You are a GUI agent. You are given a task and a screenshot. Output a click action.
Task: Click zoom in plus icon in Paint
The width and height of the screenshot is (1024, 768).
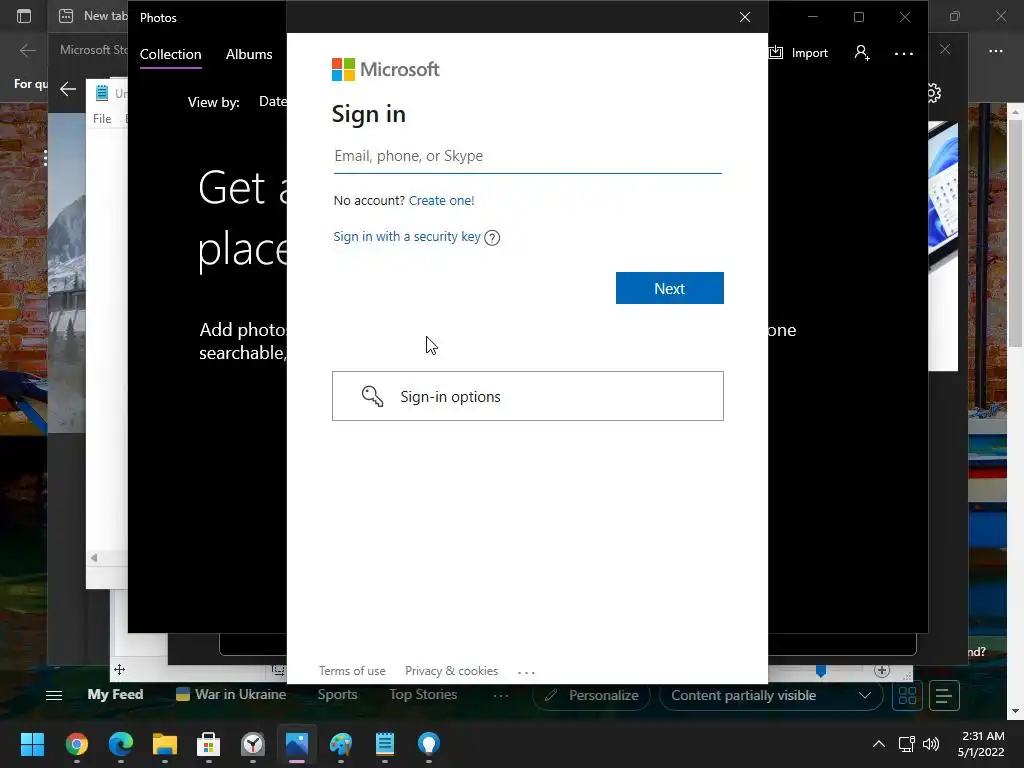pos(882,670)
